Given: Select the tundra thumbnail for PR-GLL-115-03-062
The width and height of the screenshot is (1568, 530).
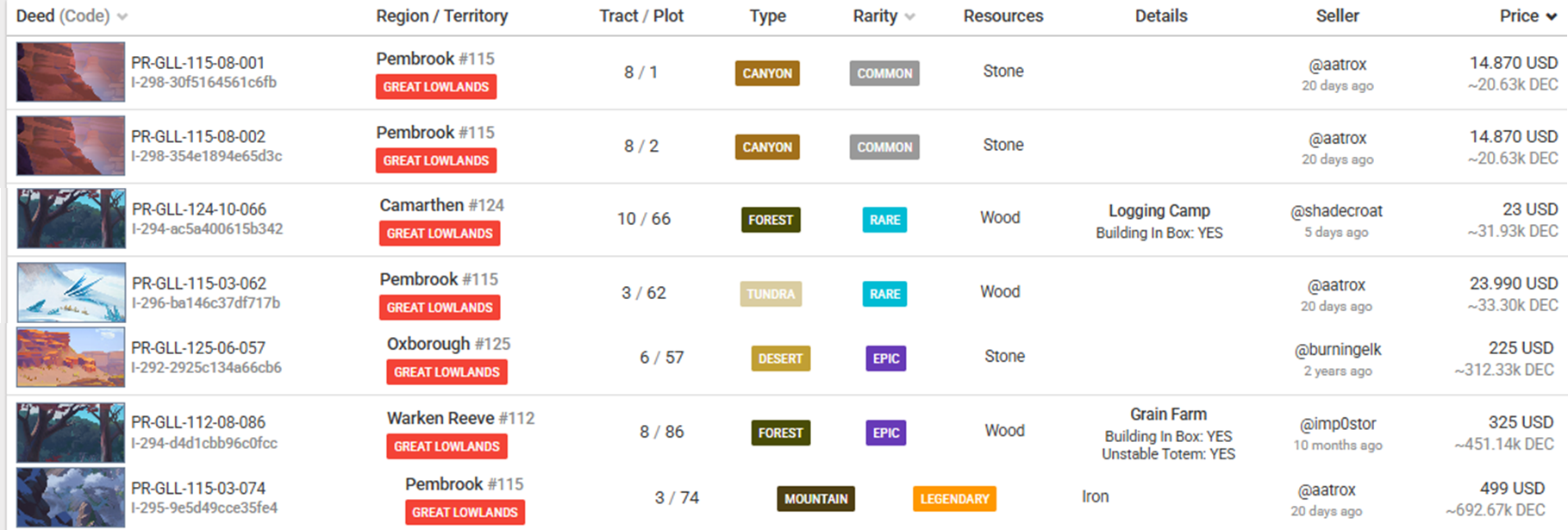Looking at the screenshot, I should point(72,292).
